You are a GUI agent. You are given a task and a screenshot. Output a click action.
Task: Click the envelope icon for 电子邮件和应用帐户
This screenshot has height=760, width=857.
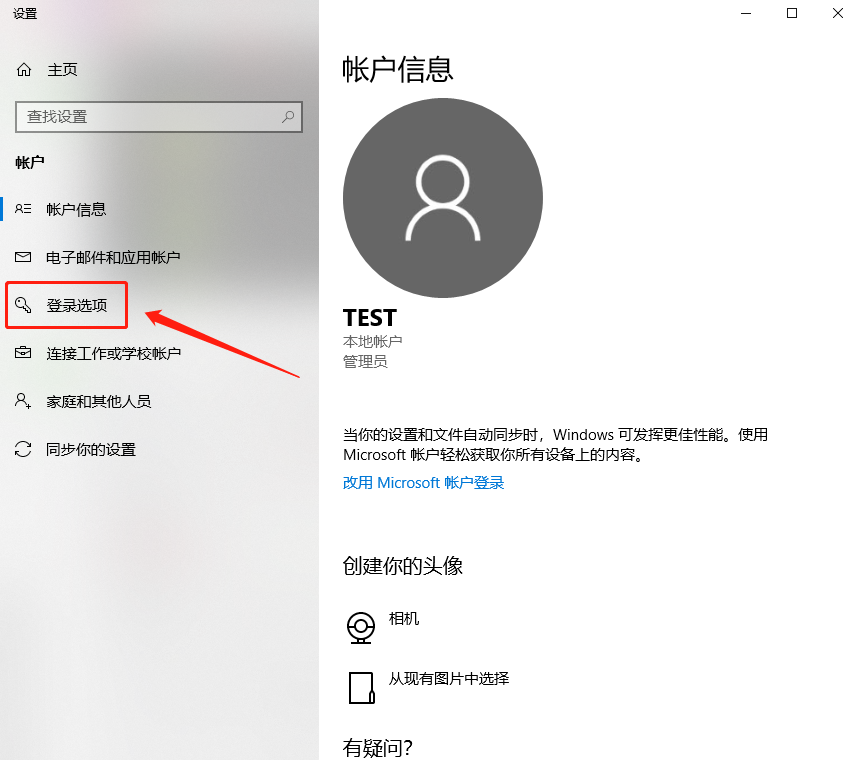[x=23, y=257]
